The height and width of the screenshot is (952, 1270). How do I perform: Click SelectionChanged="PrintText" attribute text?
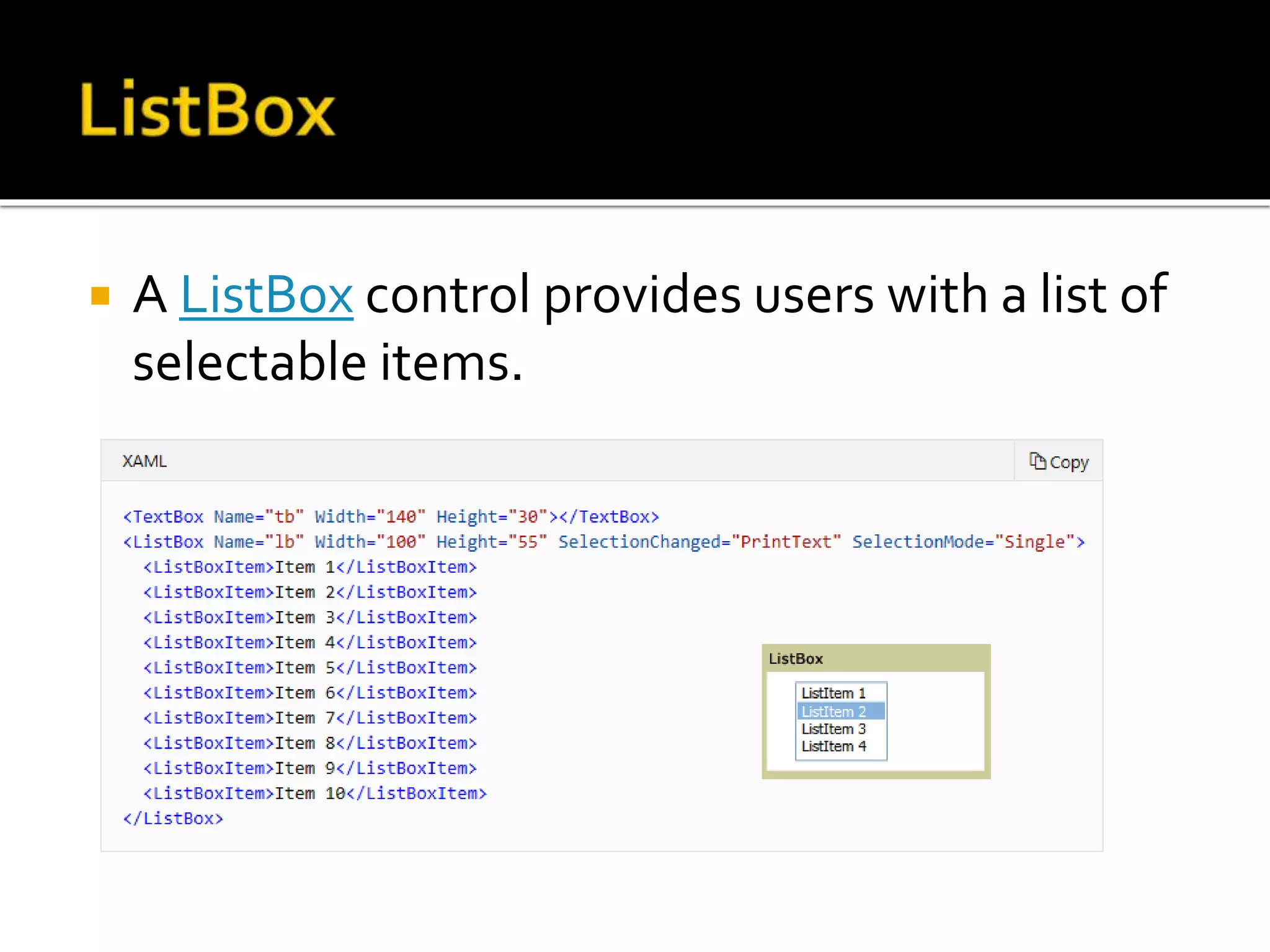click(x=699, y=542)
